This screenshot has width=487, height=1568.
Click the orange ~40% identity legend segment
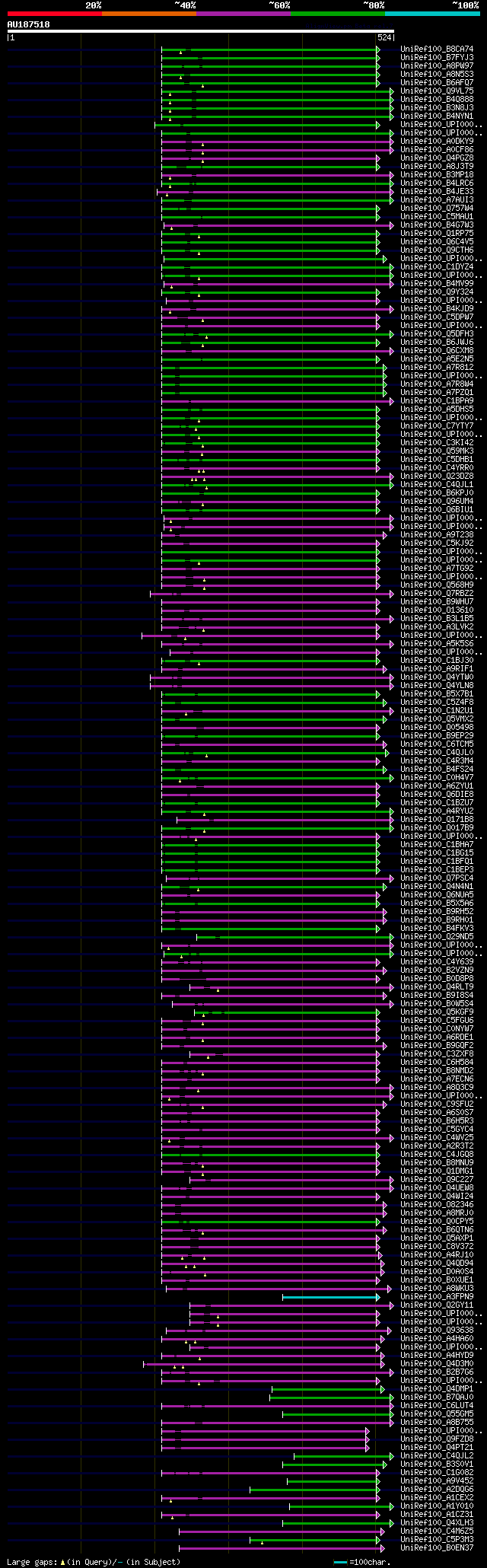point(149,14)
